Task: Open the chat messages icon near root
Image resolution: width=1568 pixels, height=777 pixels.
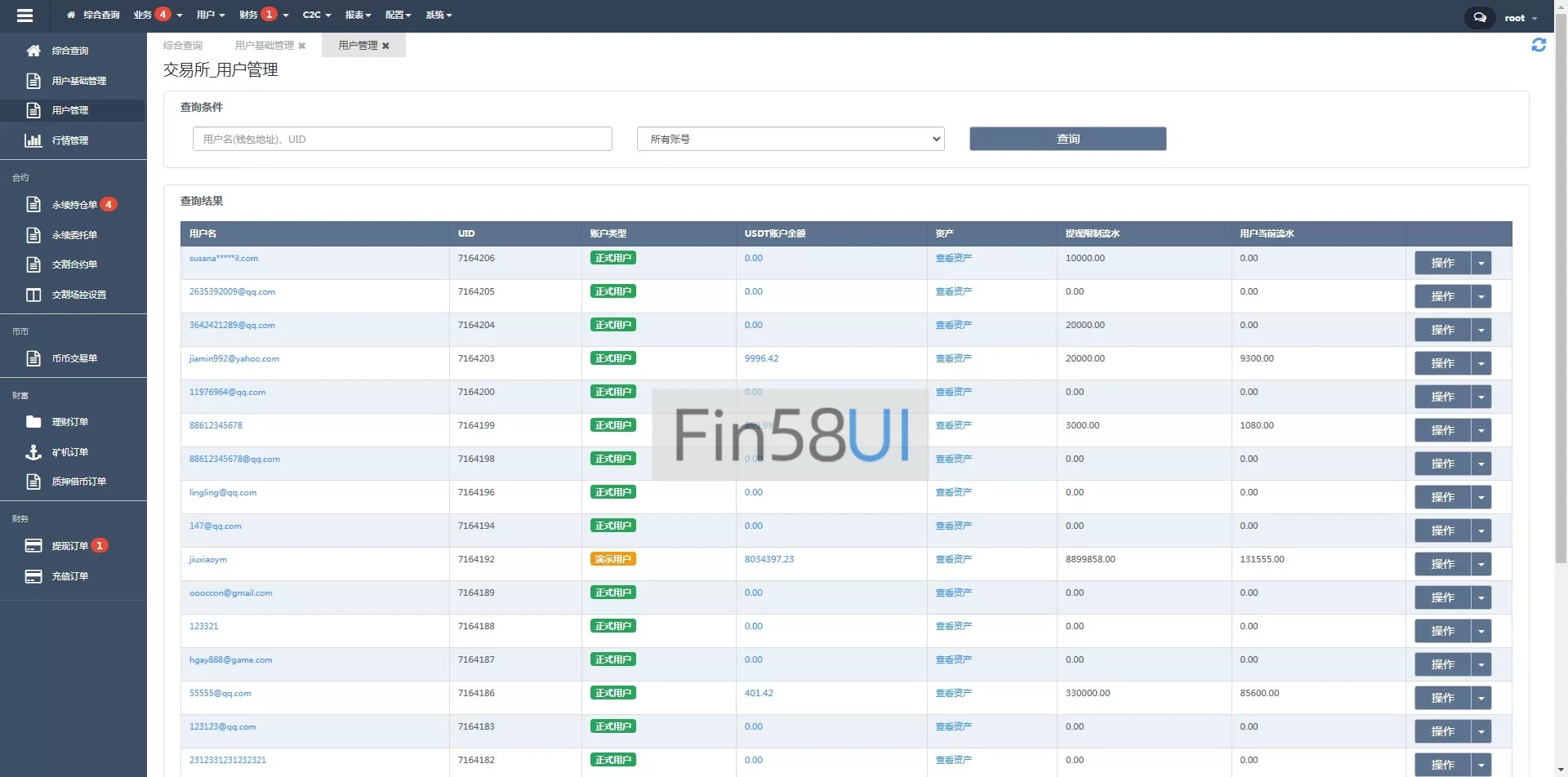Action: [x=1479, y=17]
